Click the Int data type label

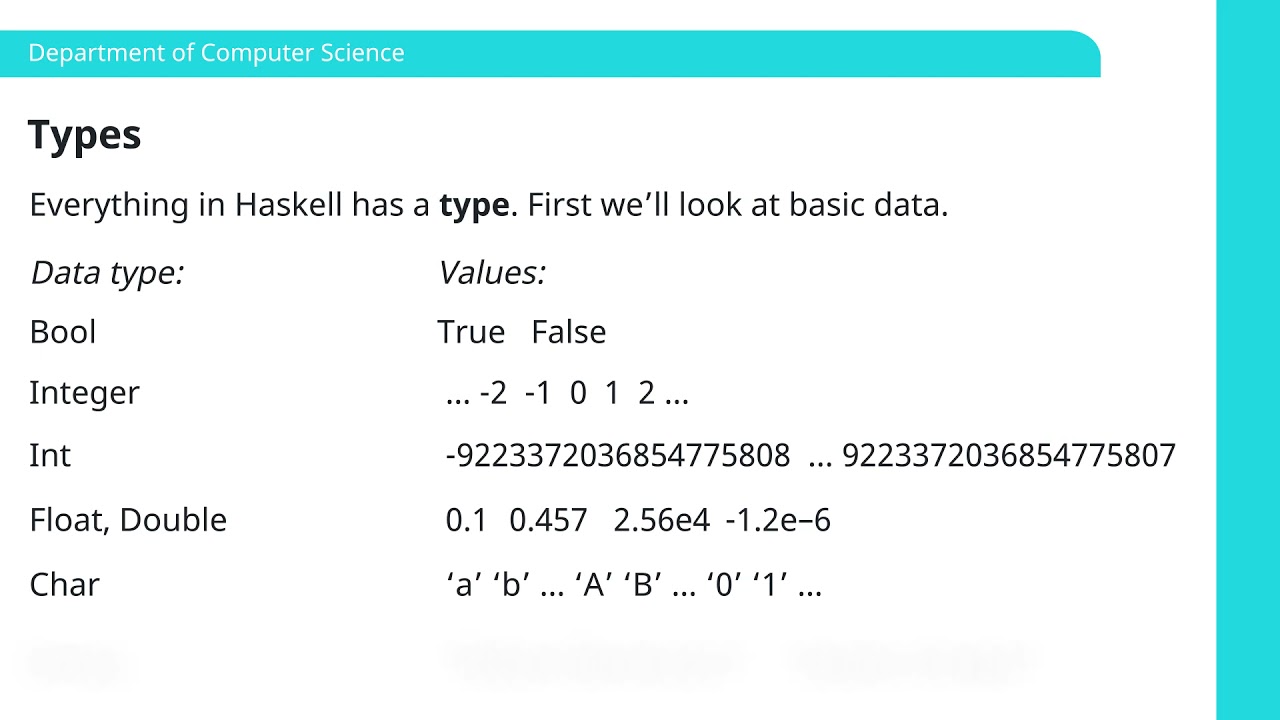[x=50, y=456]
